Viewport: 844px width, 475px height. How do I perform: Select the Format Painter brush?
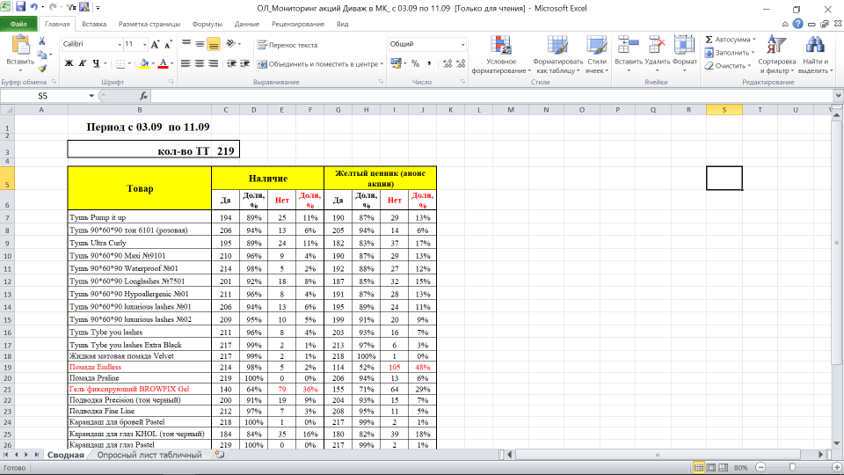click(x=42, y=68)
